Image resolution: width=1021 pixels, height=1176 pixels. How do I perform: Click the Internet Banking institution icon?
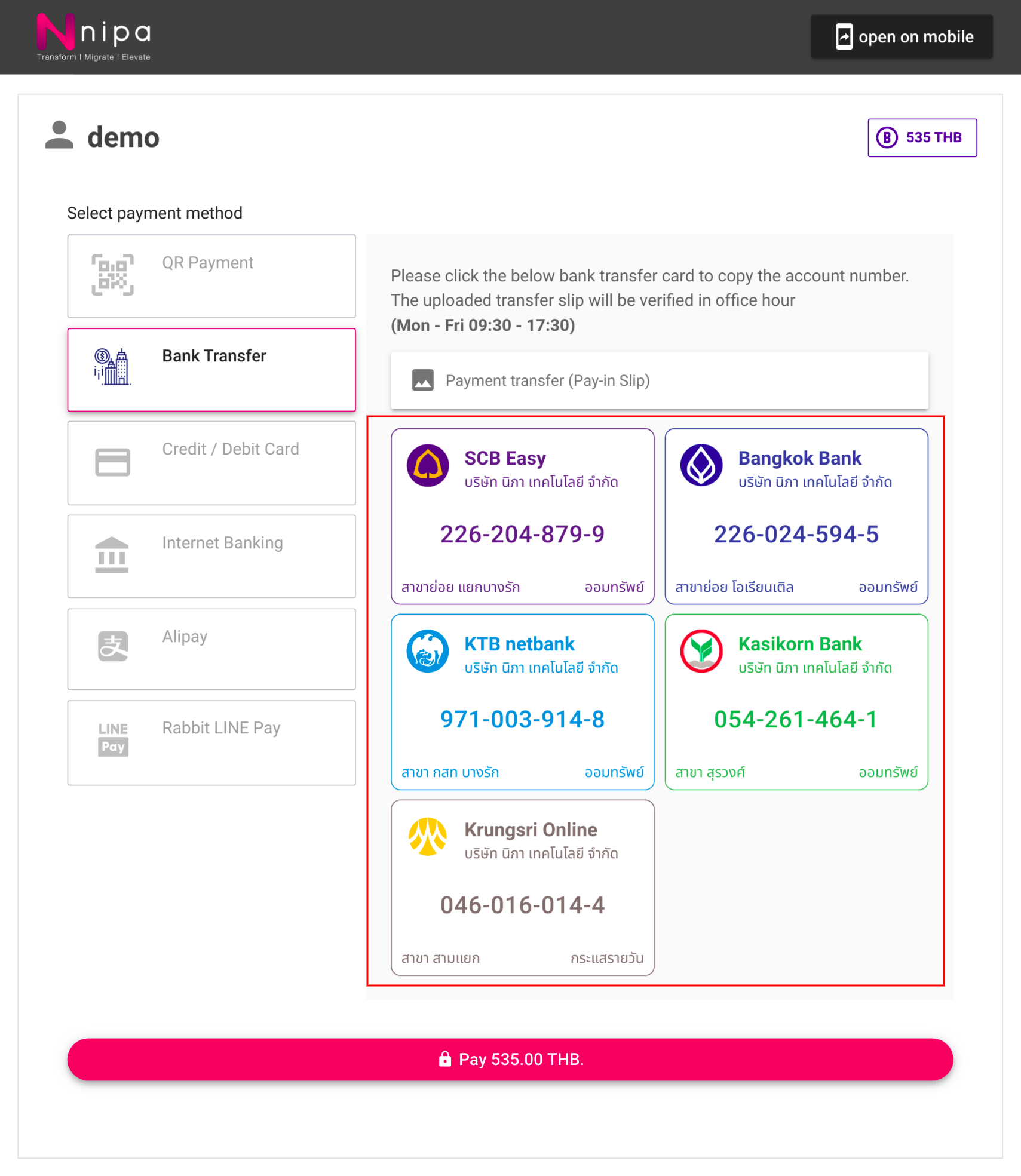[x=112, y=555]
